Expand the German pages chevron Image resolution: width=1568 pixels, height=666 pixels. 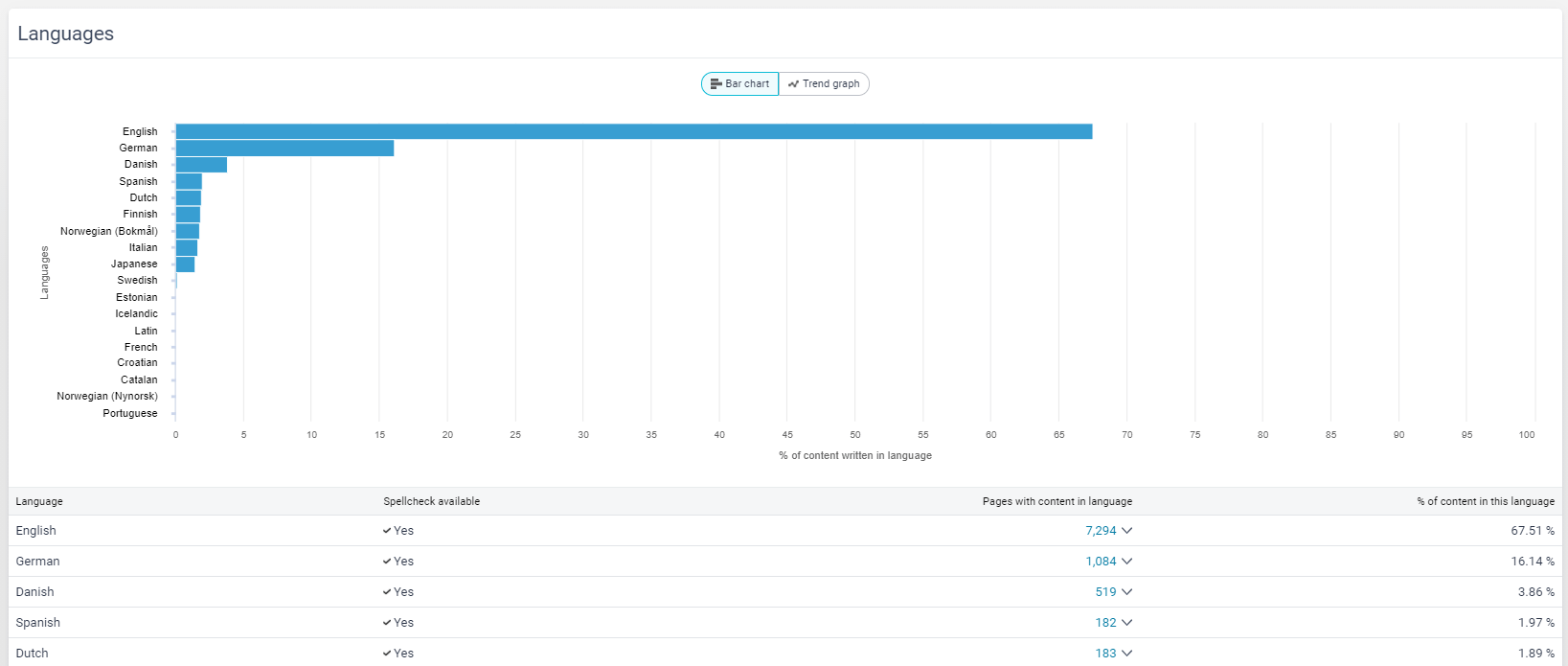tap(1127, 562)
